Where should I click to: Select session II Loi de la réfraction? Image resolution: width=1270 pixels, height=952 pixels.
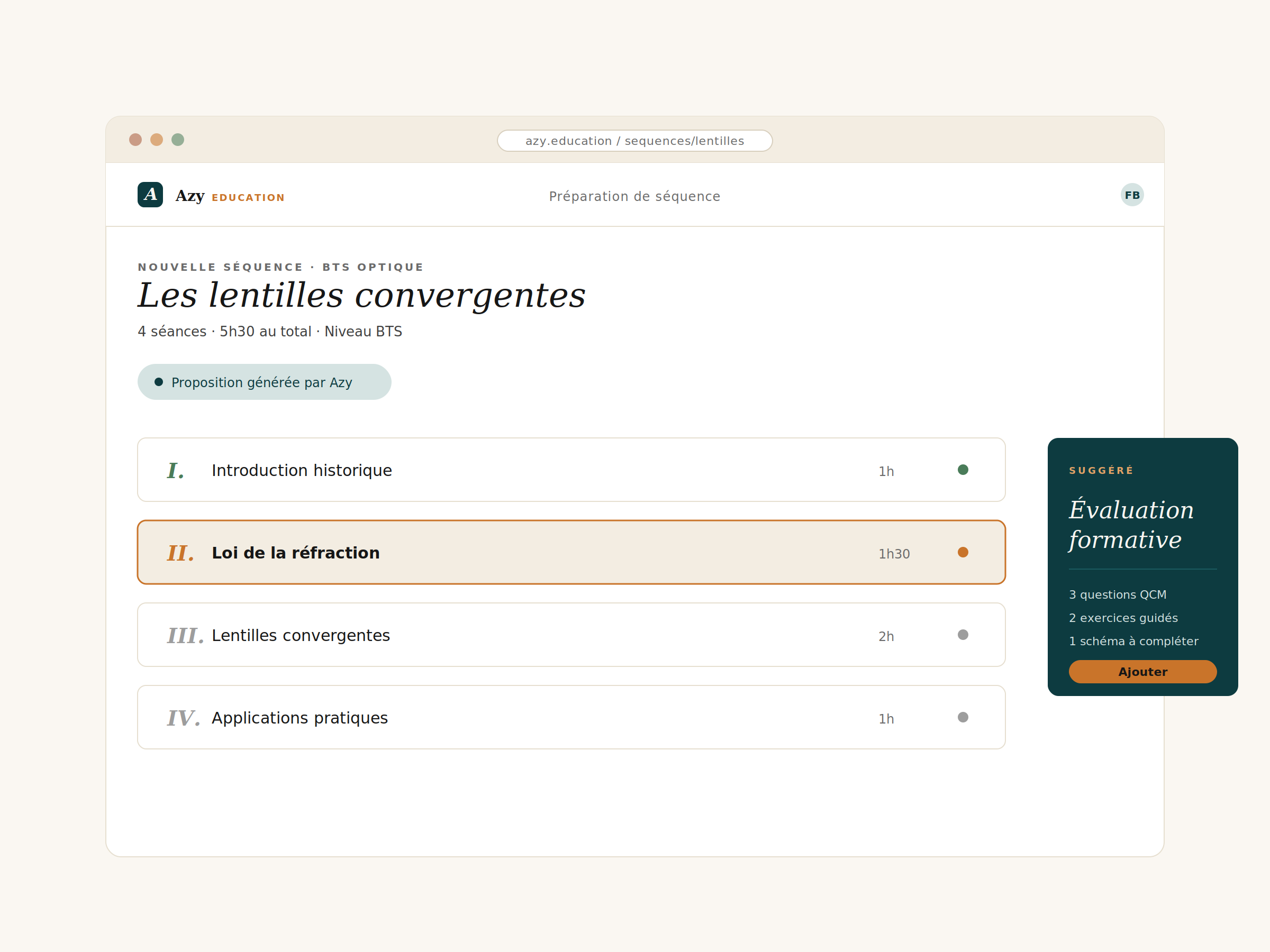click(x=571, y=553)
